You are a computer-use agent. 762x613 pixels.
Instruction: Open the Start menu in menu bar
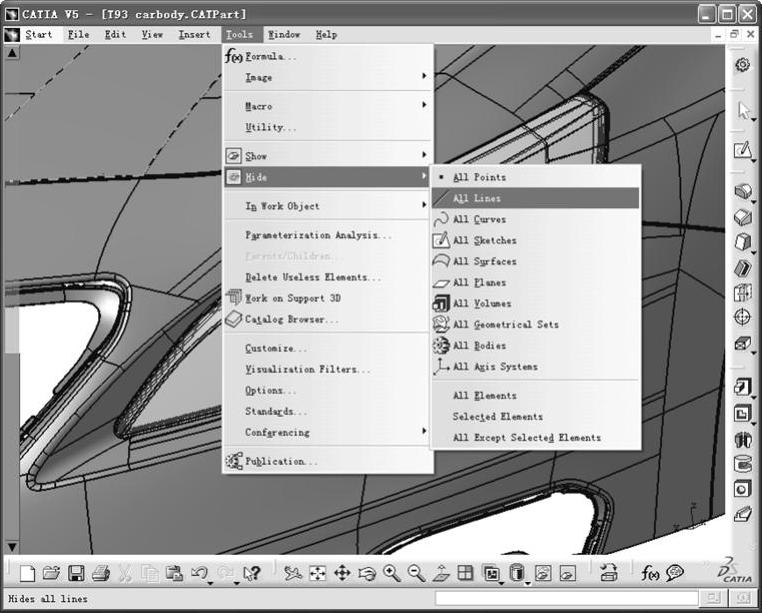click(38, 35)
